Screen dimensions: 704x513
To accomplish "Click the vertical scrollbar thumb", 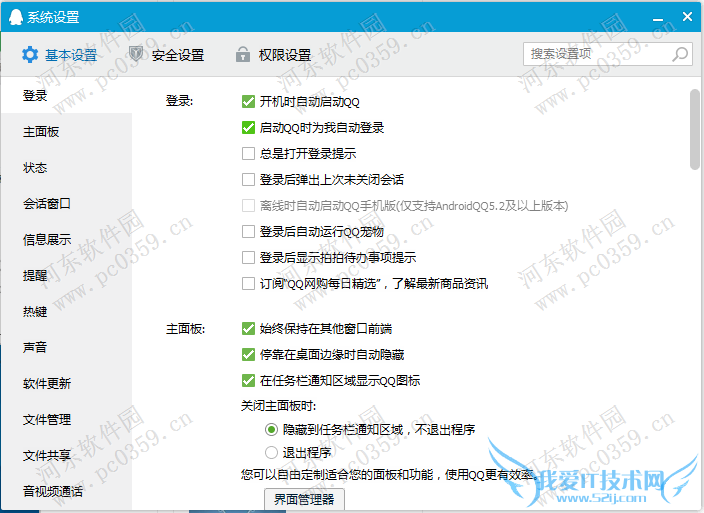I will (695, 129).
